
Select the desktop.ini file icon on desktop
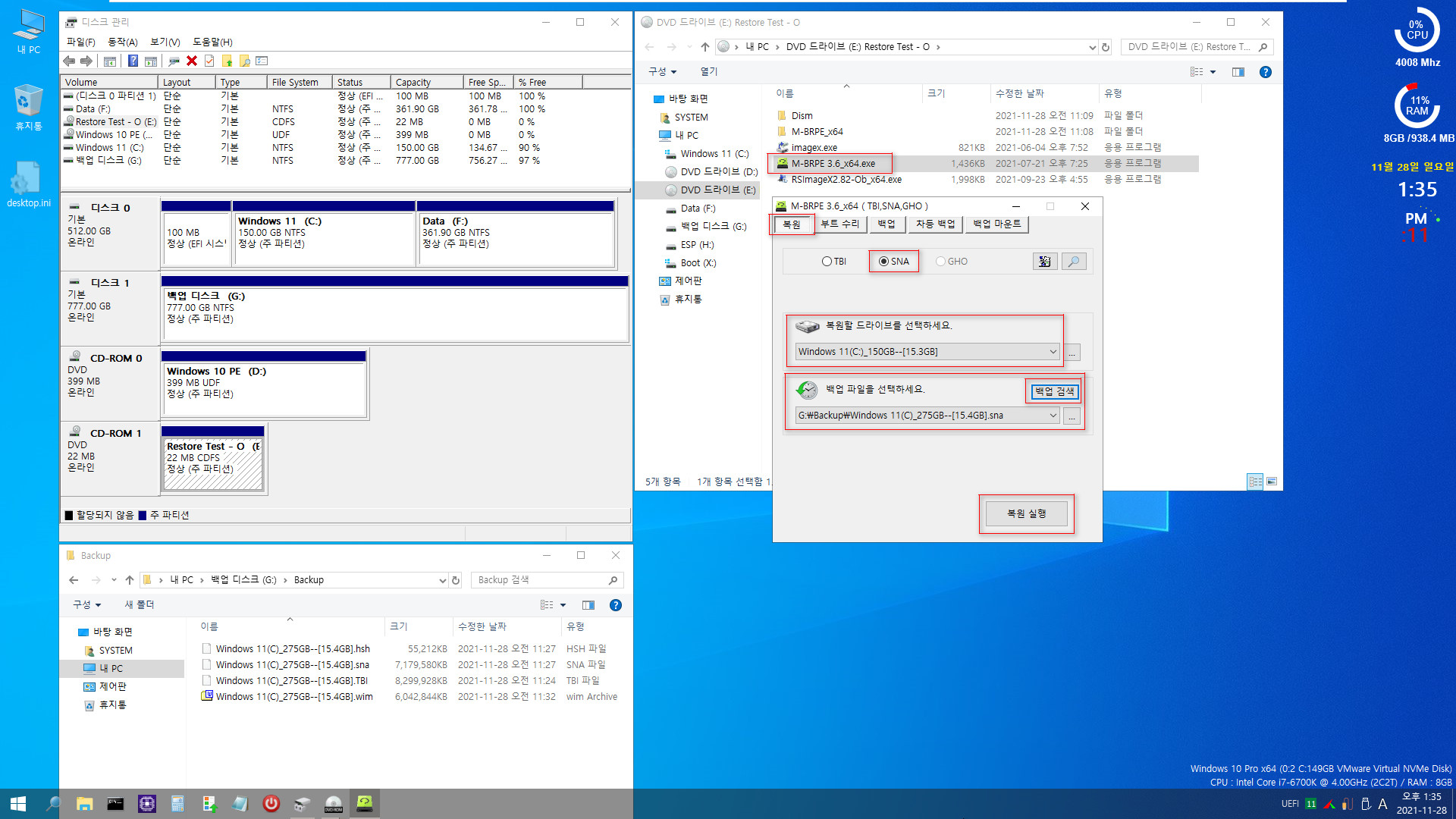[x=29, y=184]
